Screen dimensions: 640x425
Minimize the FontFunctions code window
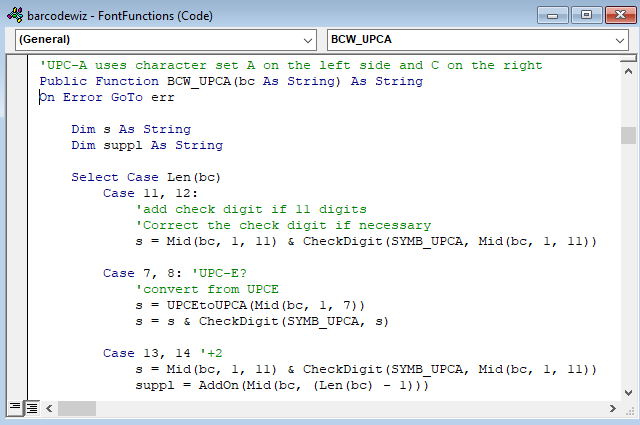[x=553, y=15]
